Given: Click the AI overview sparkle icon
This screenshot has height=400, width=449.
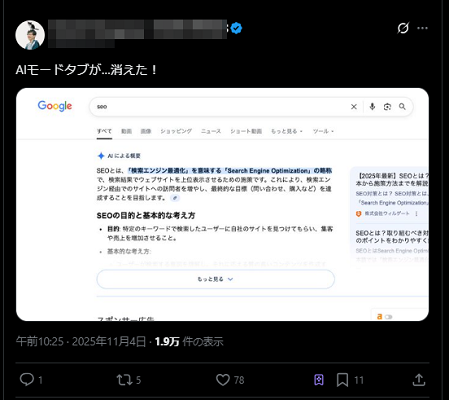Looking at the screenshot, I should 101,156.
